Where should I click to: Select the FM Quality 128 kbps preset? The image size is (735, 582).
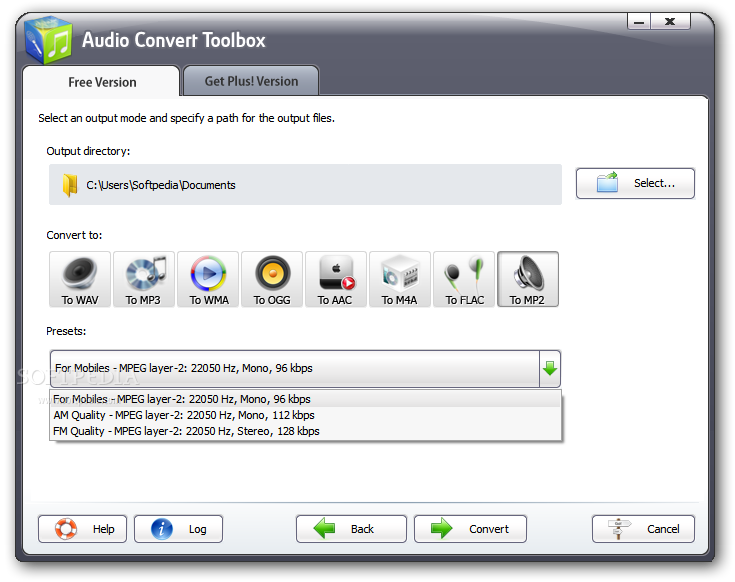pyautogui.click(x=305, y=431)
